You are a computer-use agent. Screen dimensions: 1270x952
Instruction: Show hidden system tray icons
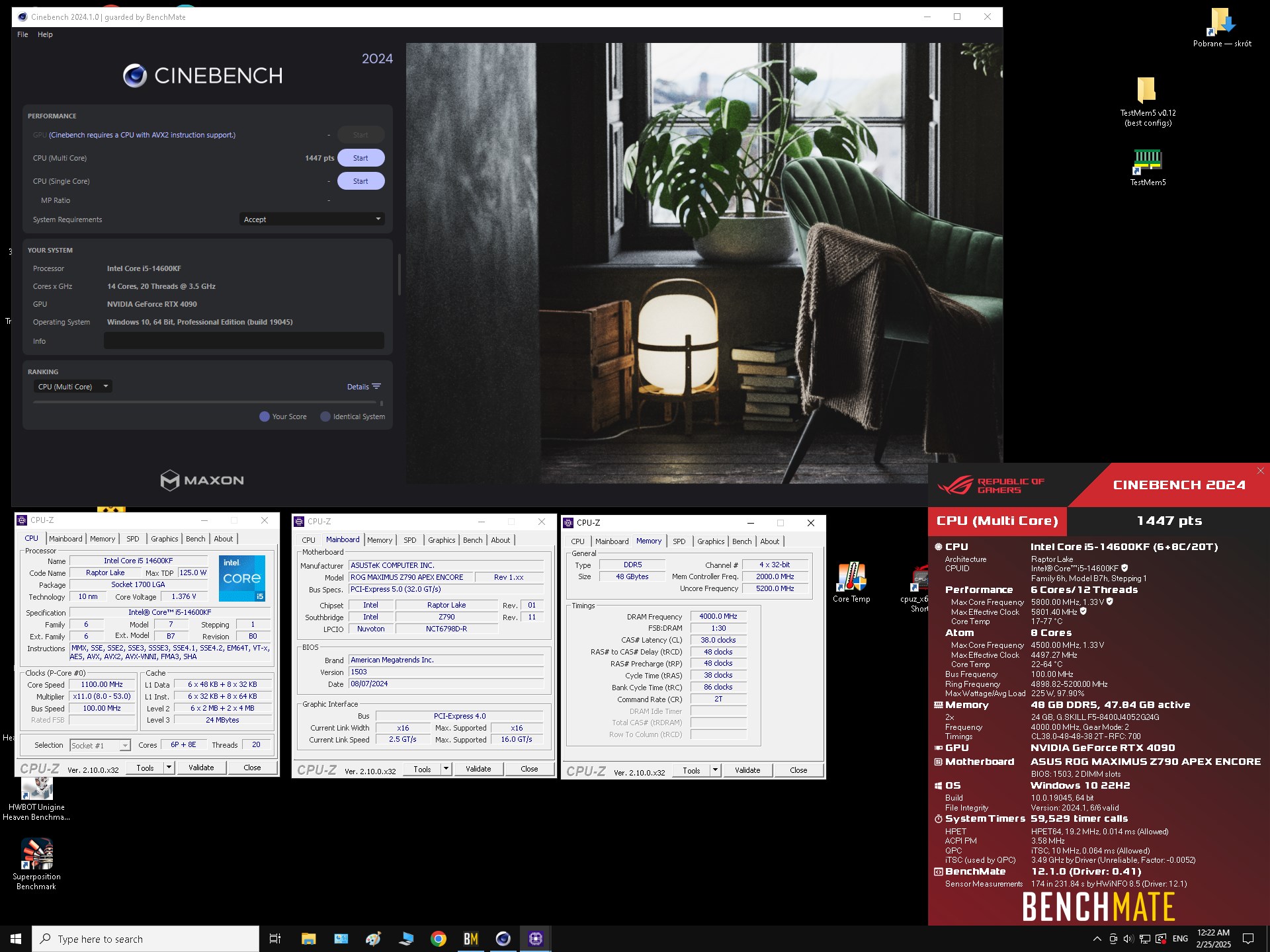tap(1097, 939)
